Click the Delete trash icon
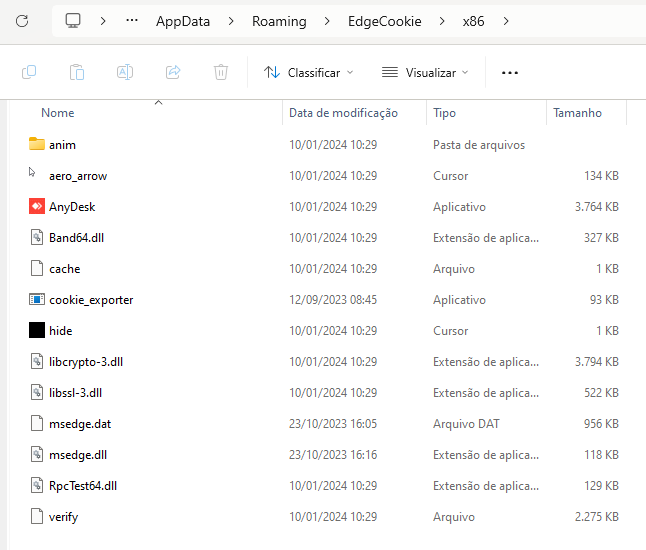Viewport: 646px width, 550px height. coord(221,72)
